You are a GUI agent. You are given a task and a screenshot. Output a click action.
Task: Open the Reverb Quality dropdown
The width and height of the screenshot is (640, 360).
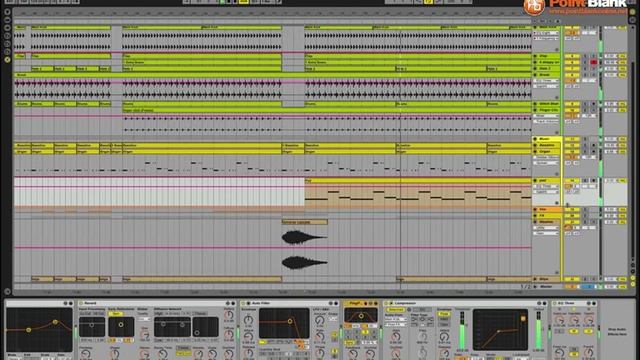(x=143, y=319)
